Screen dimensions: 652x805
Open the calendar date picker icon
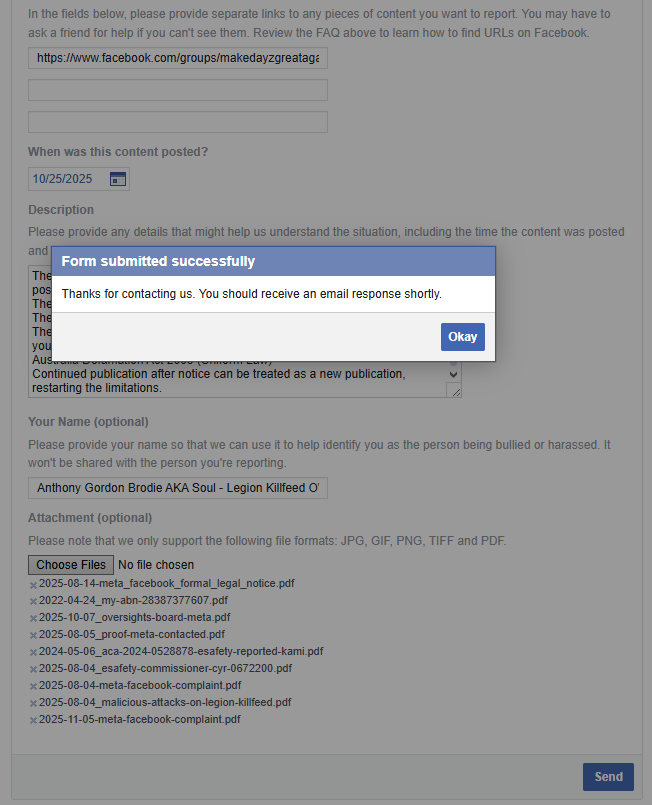[x=118, y=179]
